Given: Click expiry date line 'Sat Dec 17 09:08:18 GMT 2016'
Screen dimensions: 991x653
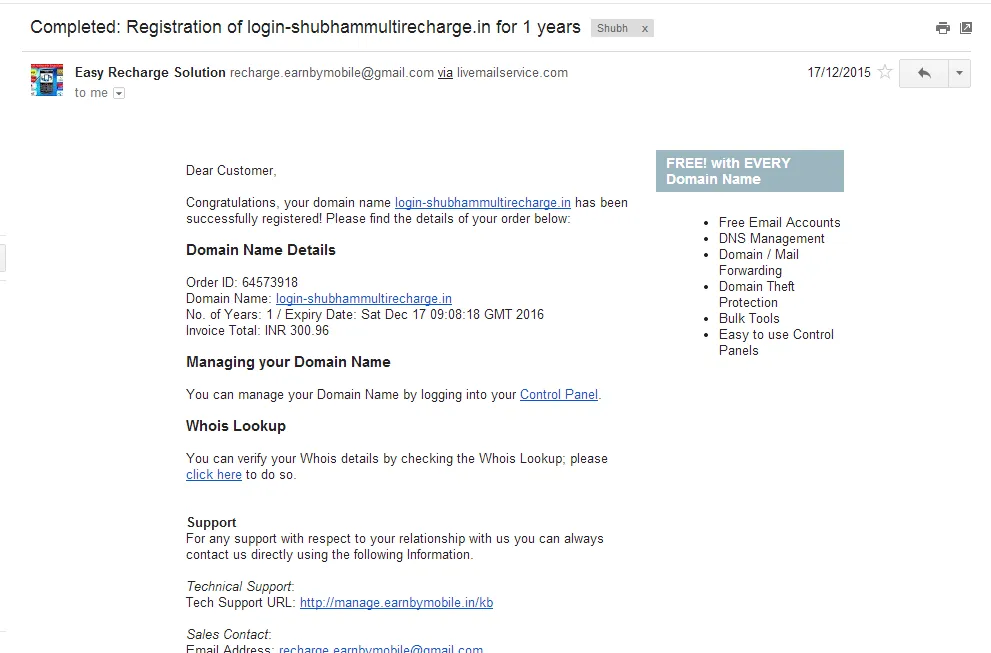Looking at the screenshot, I should click(452, 315).
